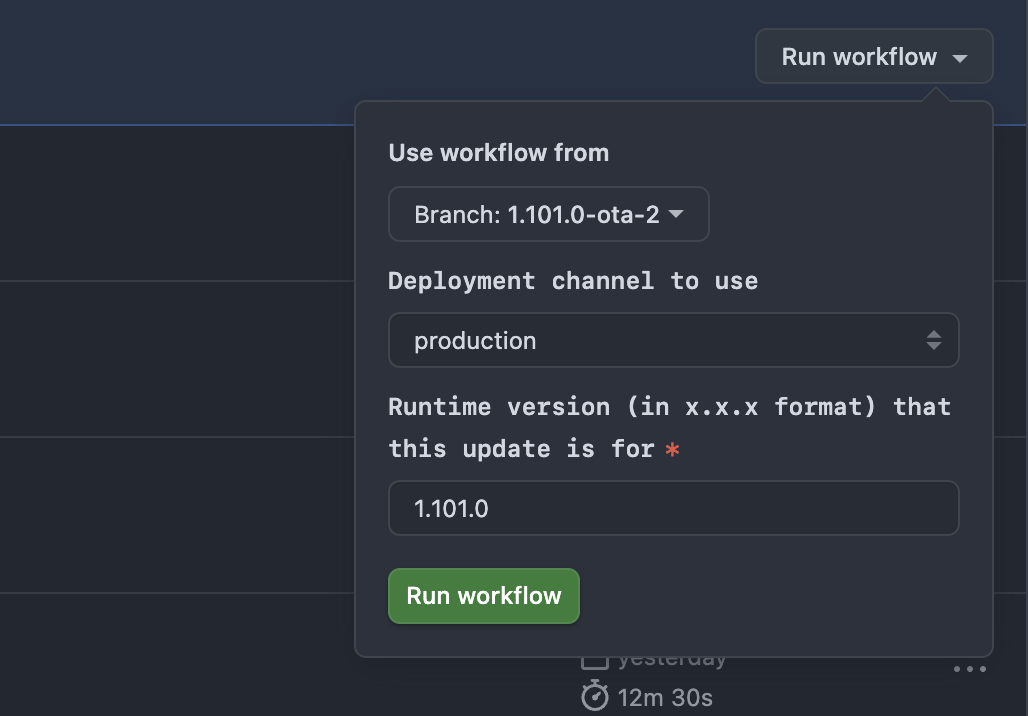
Task: Click the "production" channel value
Action: coord(476,340)
